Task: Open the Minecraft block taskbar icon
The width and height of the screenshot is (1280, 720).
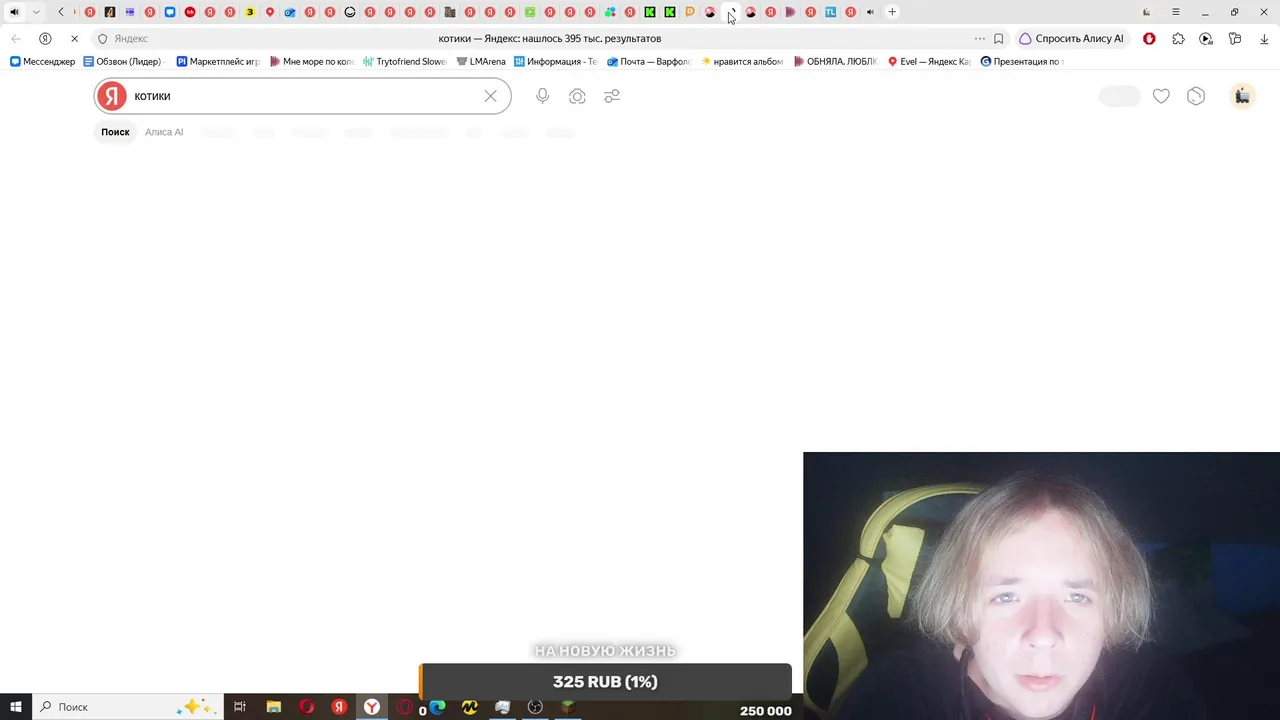Action: pyautogui.click(x=567, y=707)
